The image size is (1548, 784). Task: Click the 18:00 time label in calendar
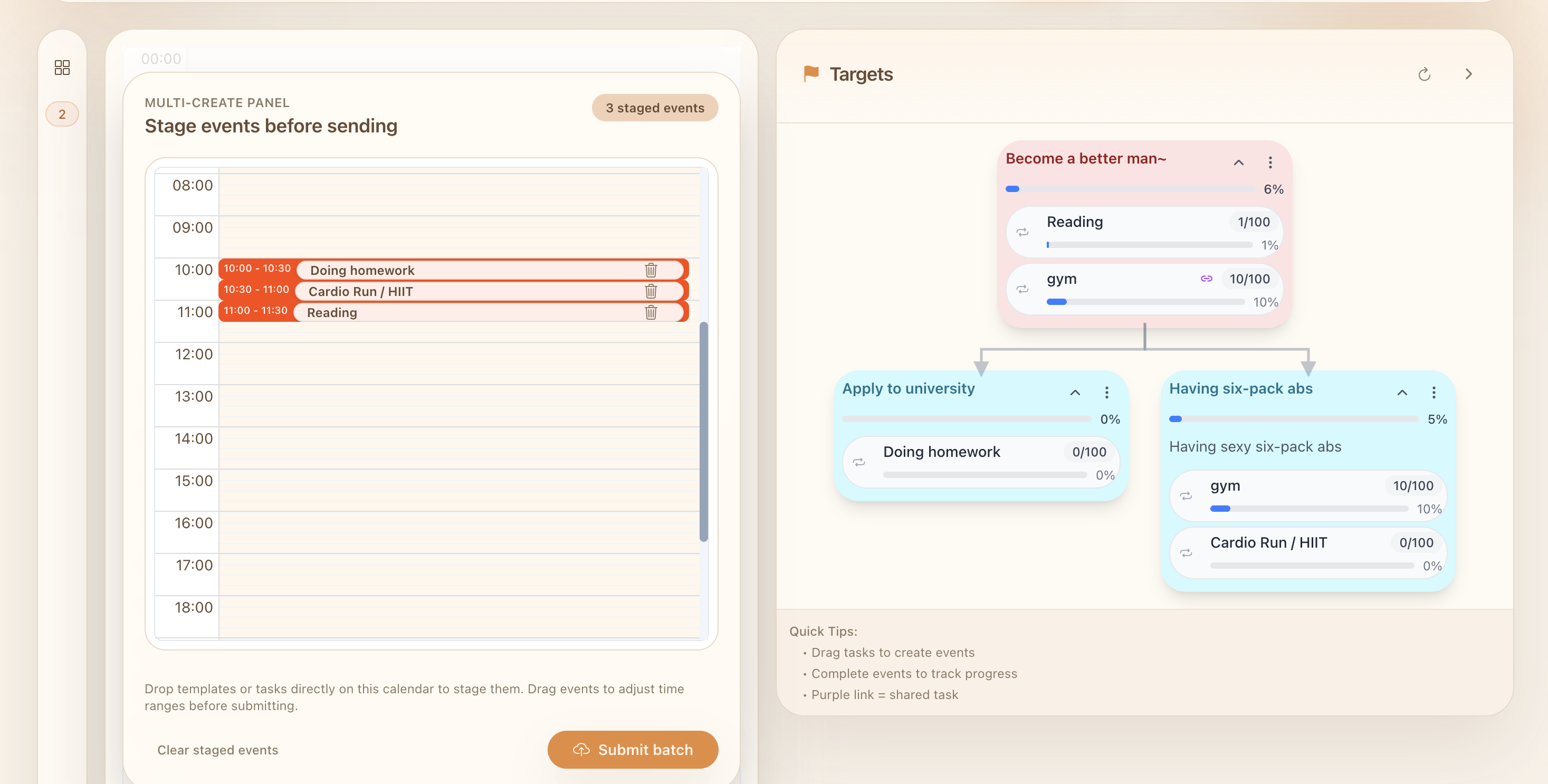pyautogui.click(x=194, y=607)
